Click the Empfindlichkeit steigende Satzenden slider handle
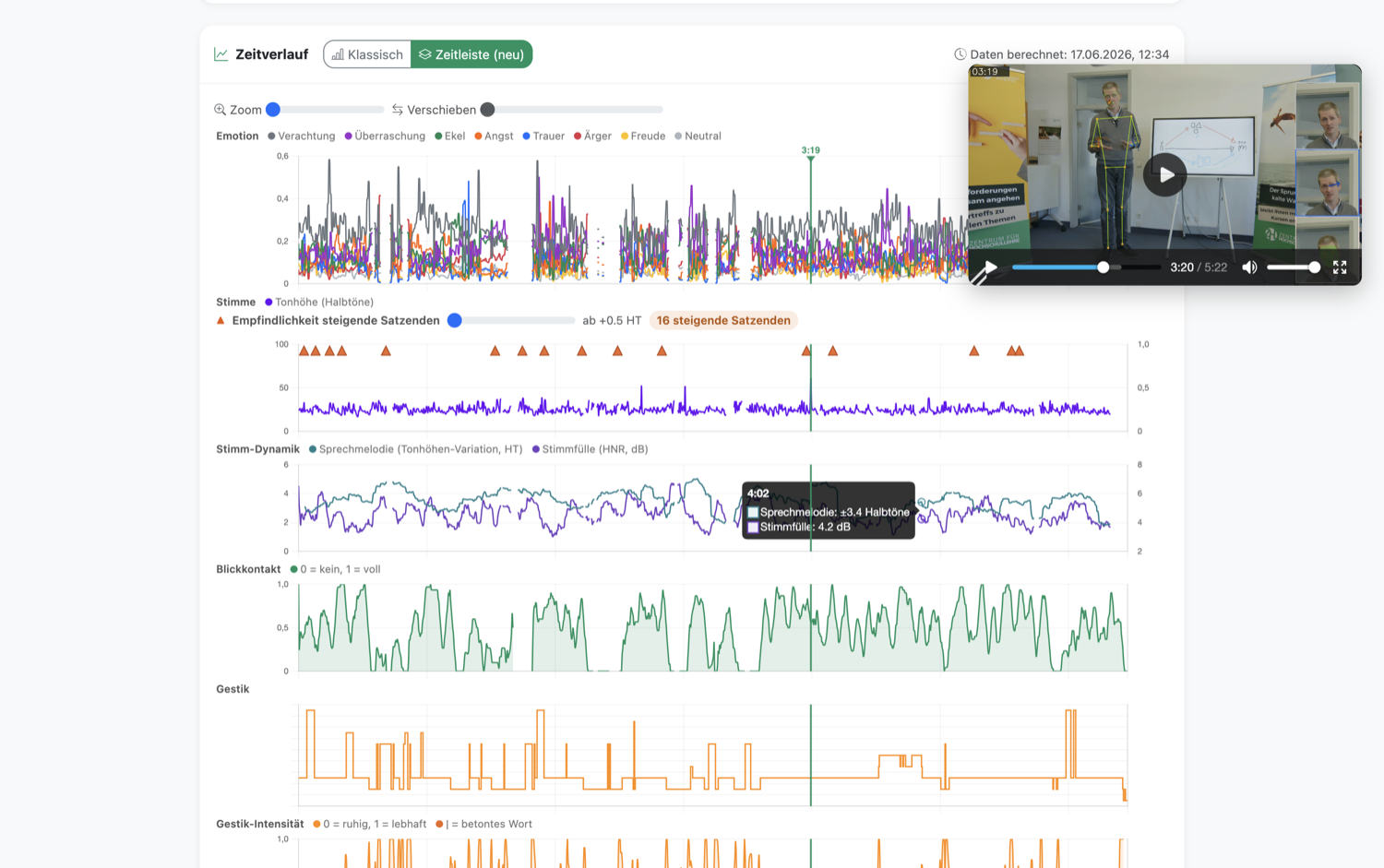Viewport: 1384px width, 868px height. (x=455, y=321)
